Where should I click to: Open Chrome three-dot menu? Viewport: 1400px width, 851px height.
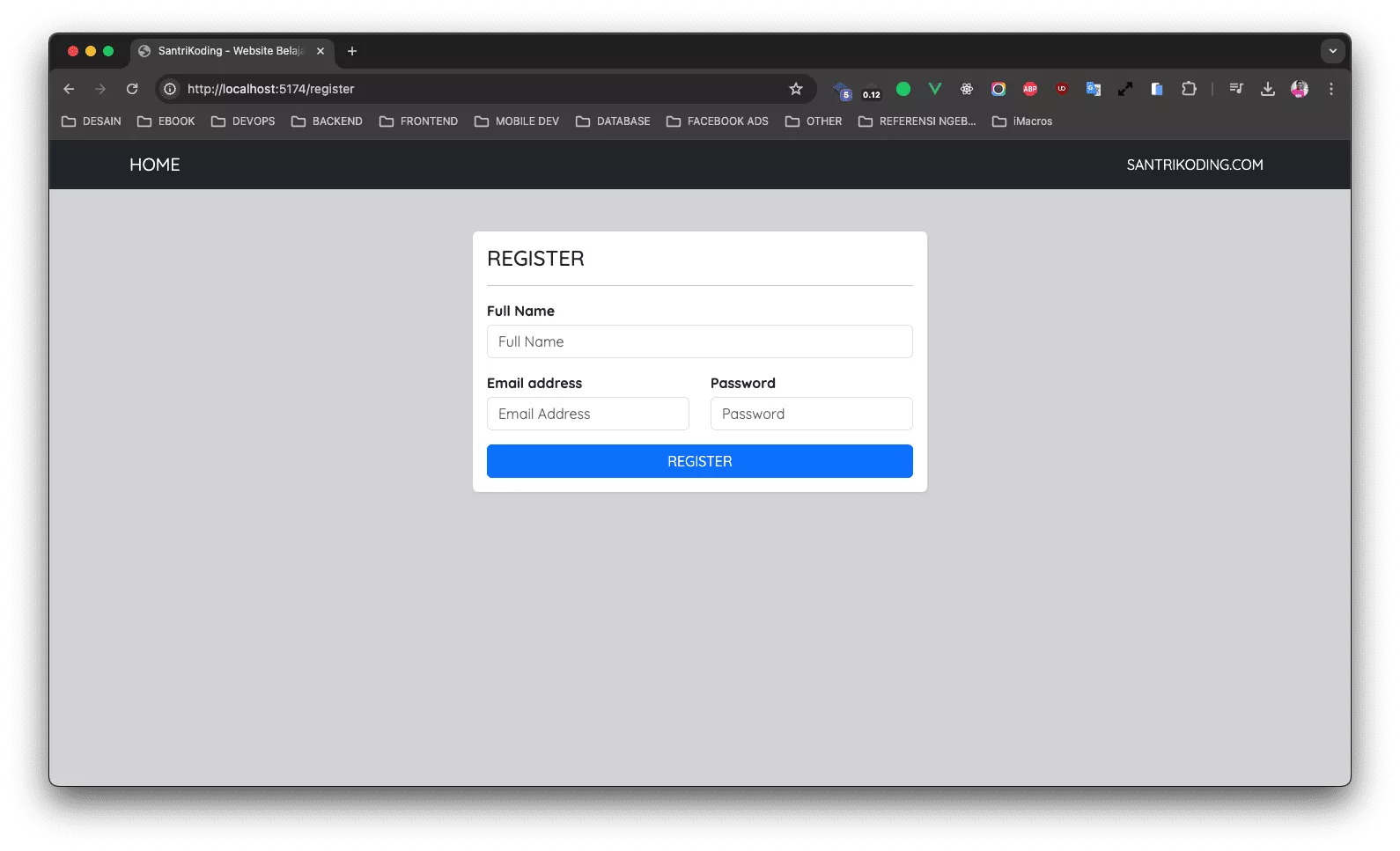click(x=1331, y=89)
